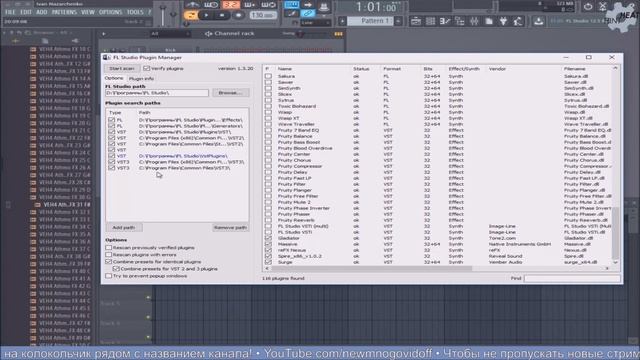Open the Line snap dropdown
Viewport: 640px width, 360px height.
tap(316, 23)
